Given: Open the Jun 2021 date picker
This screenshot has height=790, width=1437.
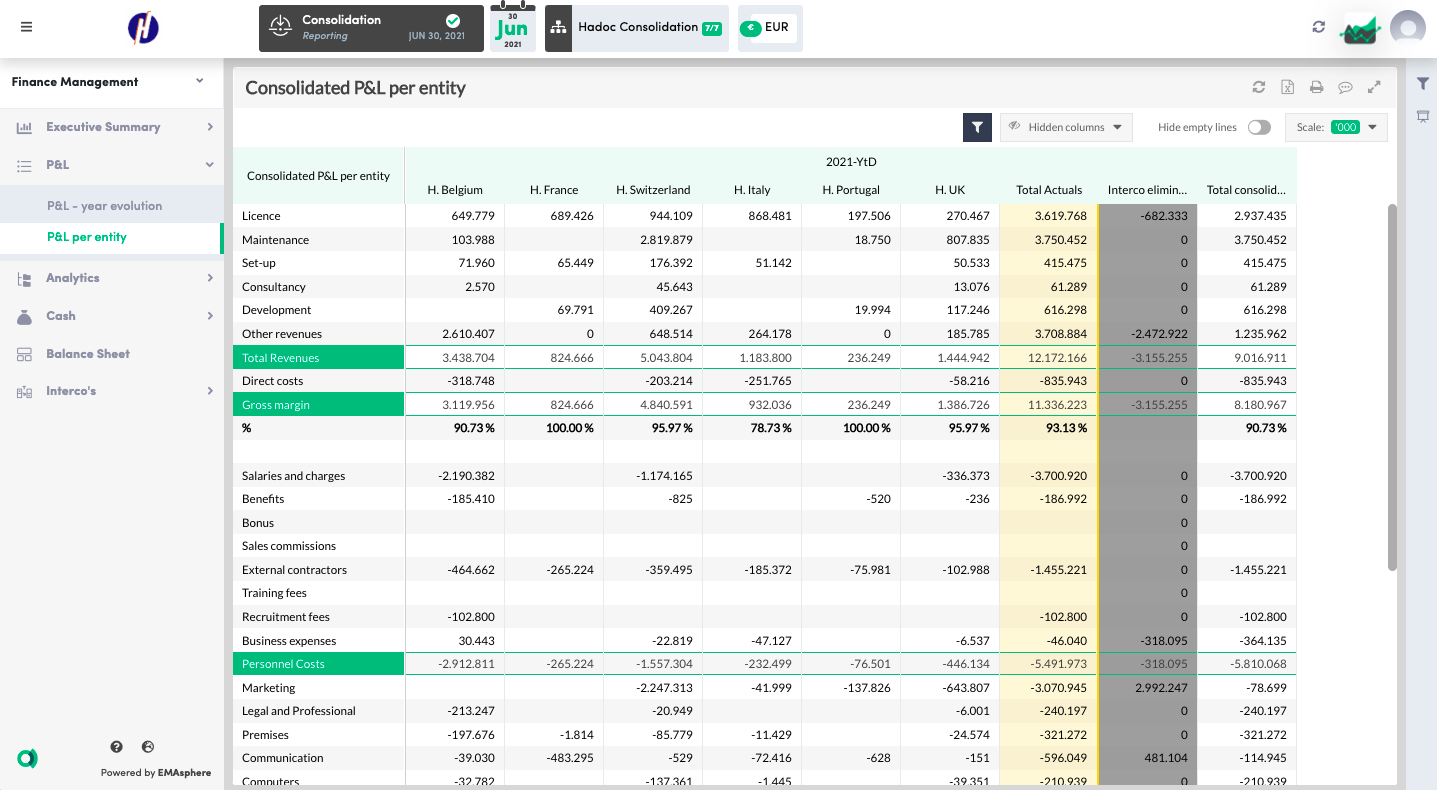Looking at the screenshot, I should coord(512,28).
